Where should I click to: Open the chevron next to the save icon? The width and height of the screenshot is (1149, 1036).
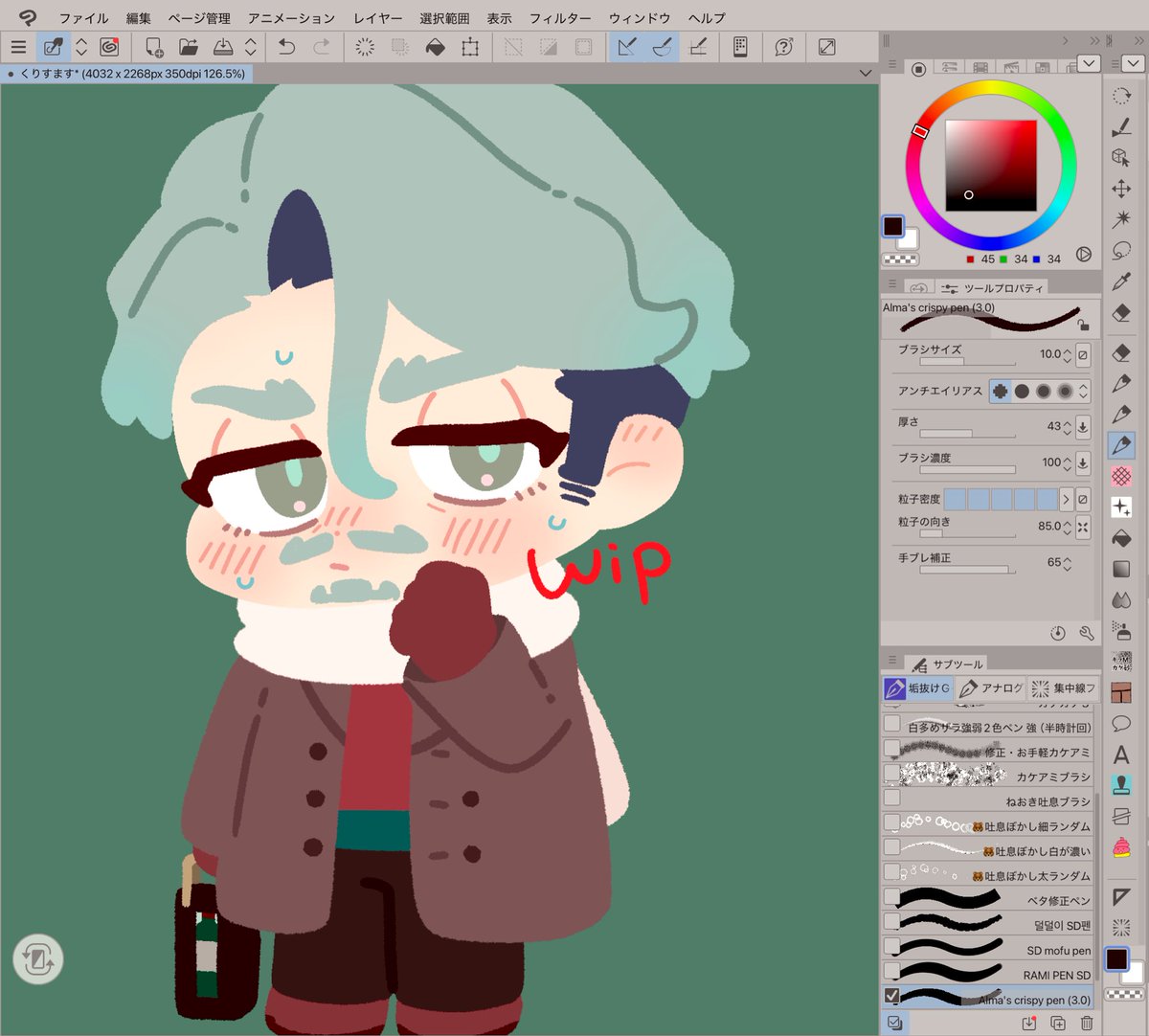(x=249, y=47)
